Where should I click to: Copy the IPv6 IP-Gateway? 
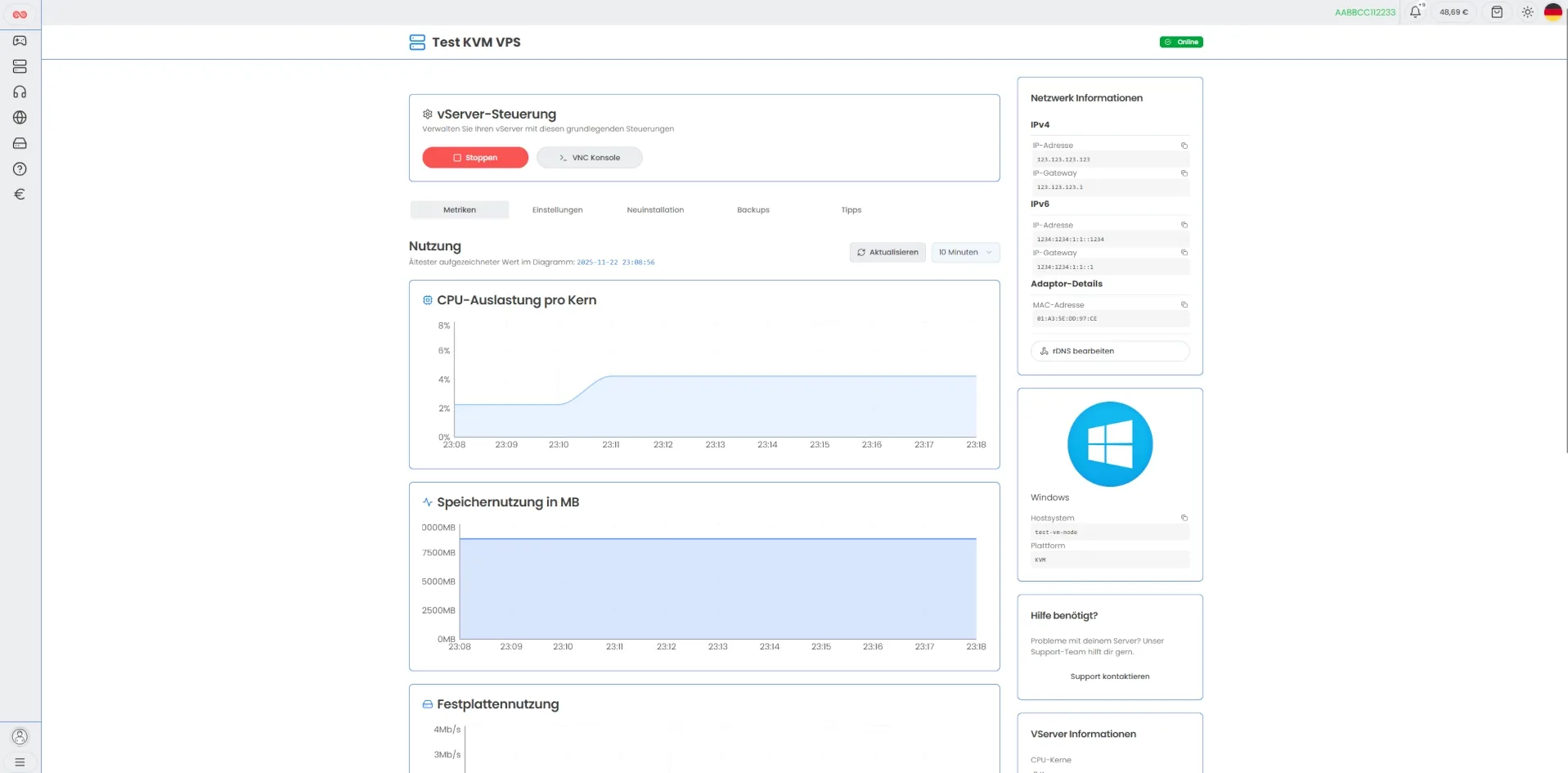(1184, 253)
